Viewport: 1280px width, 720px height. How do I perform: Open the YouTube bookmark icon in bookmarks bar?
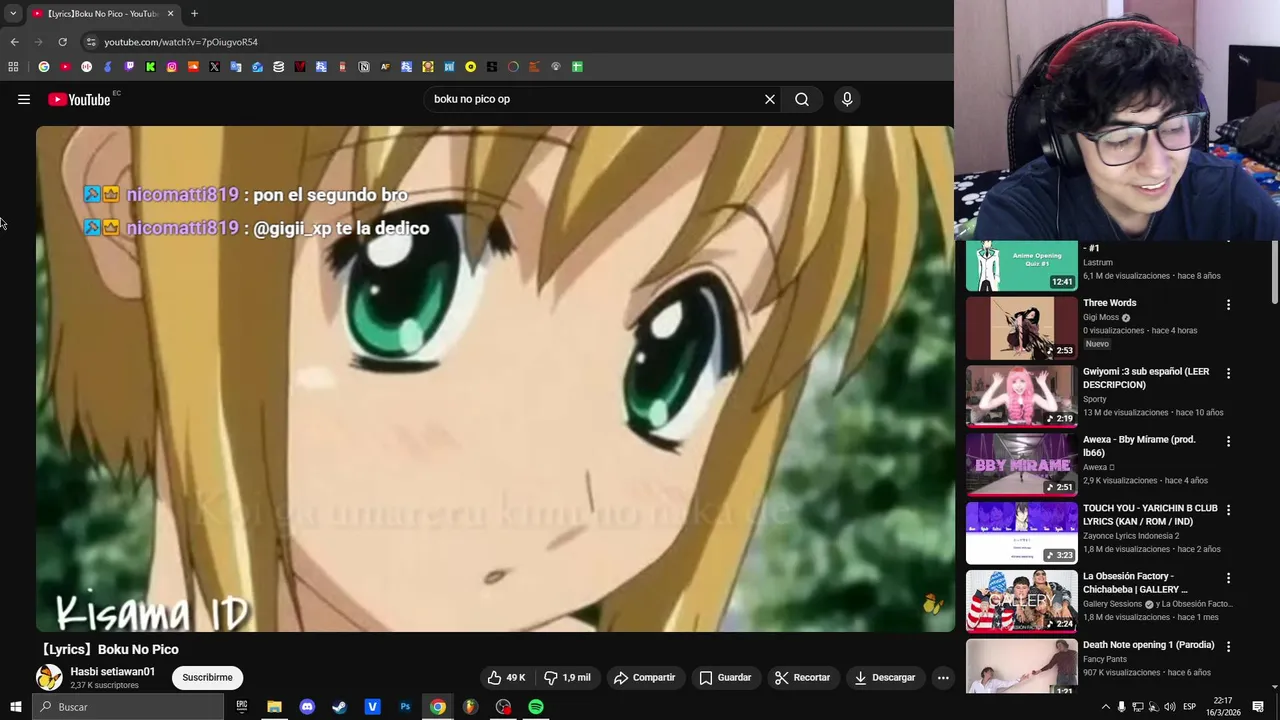click(x=65, y=67)
